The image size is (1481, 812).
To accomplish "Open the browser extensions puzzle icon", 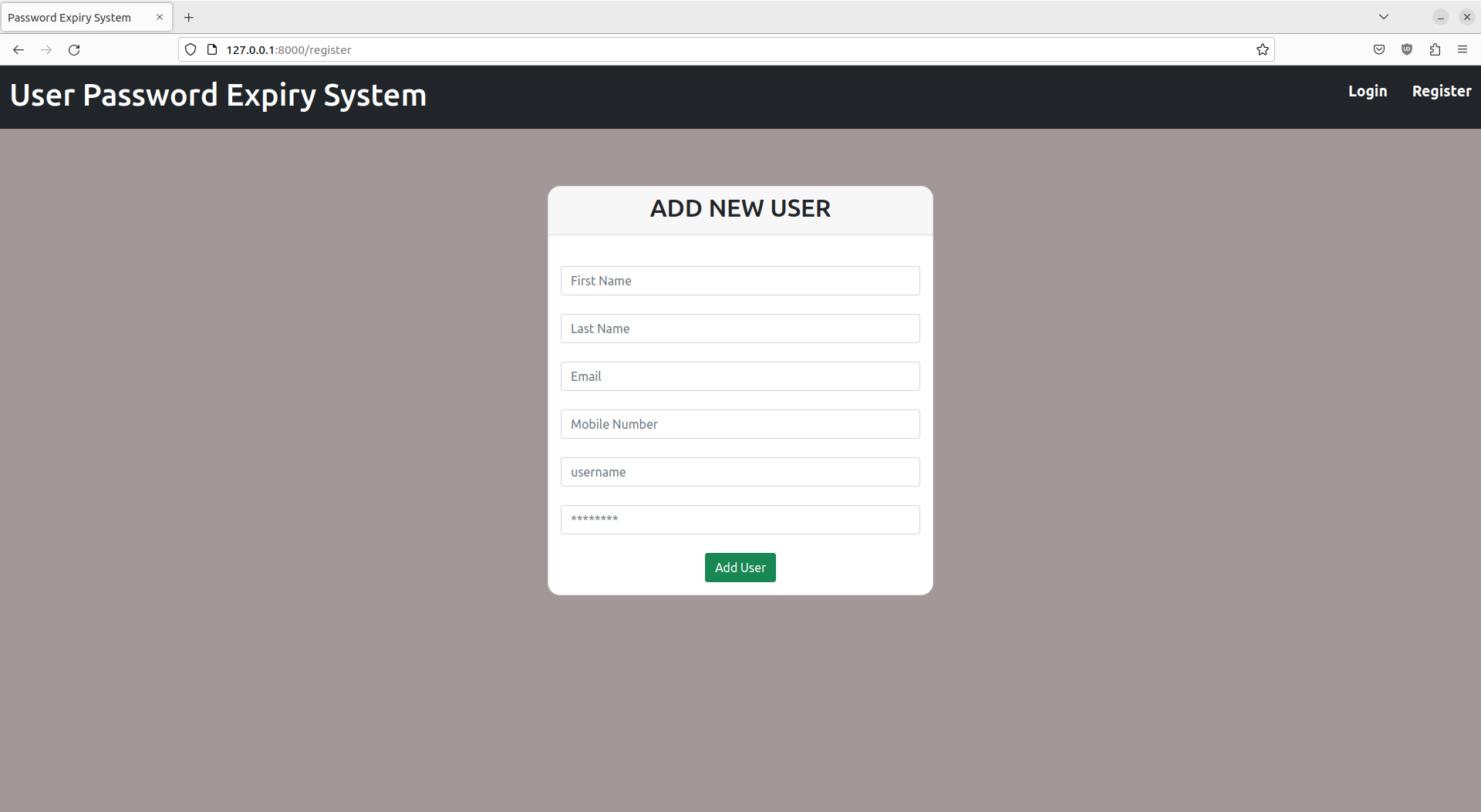I will pos(1435,49).
